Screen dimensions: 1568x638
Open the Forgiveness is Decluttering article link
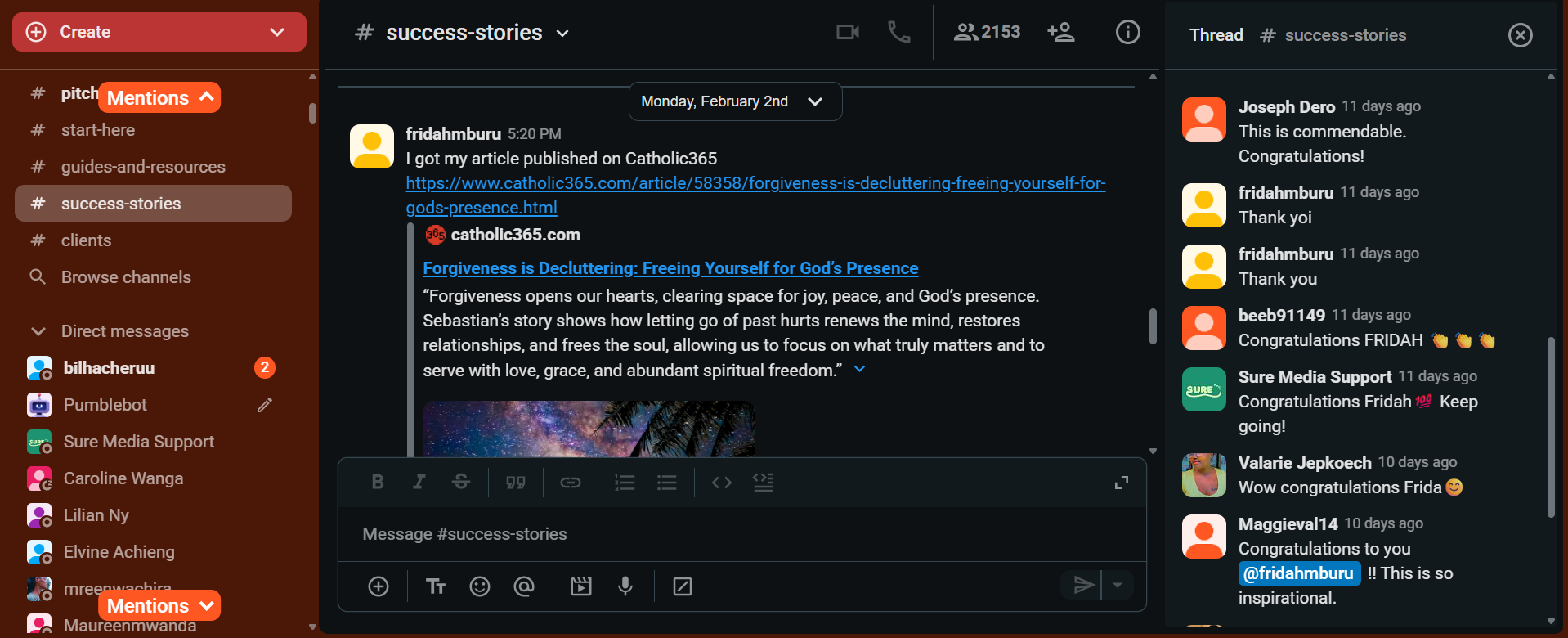tap(670, 268)
